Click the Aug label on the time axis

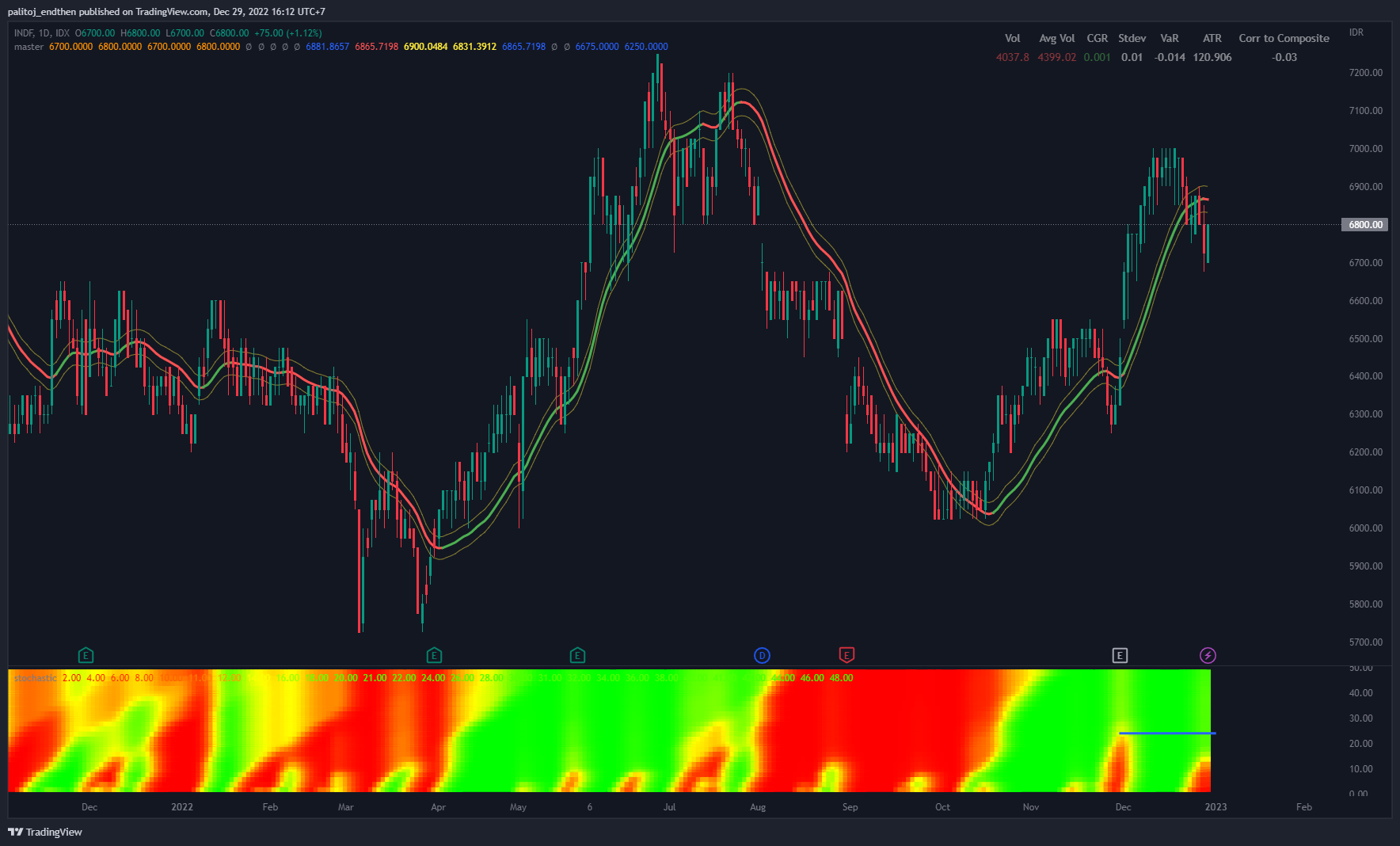pyautogui.click(x=757, y=807)
